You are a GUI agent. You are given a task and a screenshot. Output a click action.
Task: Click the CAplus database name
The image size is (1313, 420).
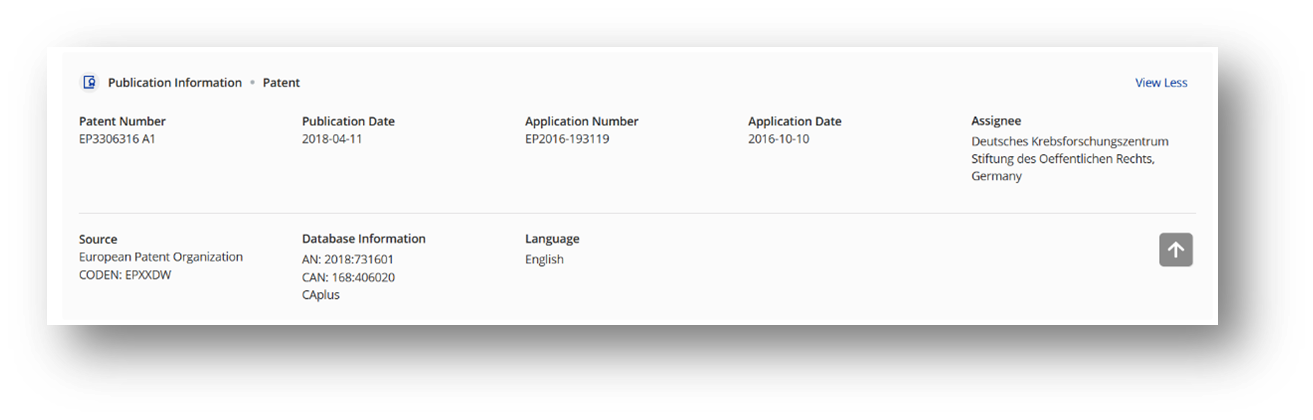(321, 295)
